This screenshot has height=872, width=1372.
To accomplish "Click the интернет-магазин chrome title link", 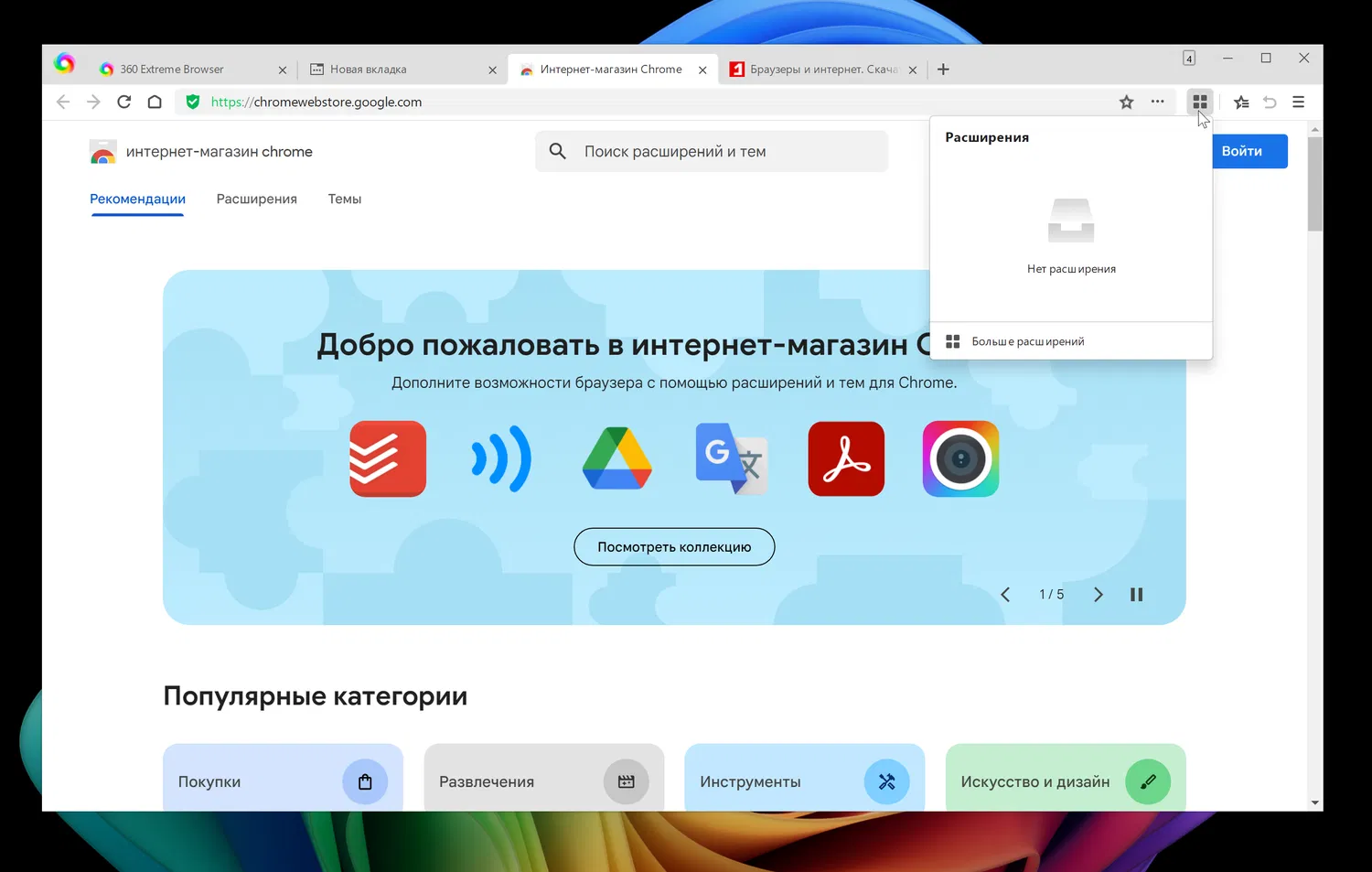I will (x=220, y=152).
